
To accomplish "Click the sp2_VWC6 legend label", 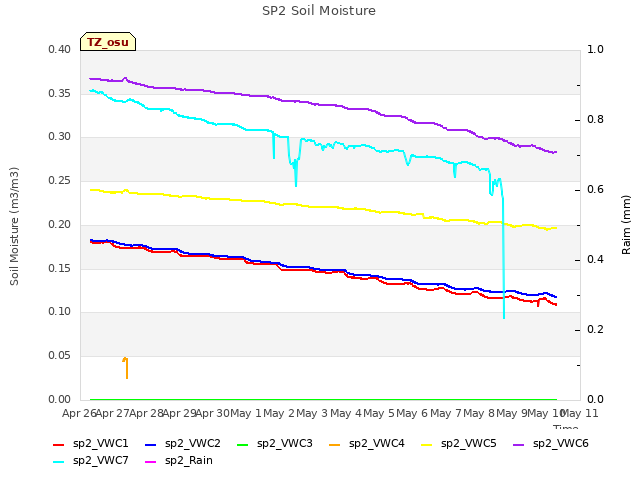I will pos(560,444).
